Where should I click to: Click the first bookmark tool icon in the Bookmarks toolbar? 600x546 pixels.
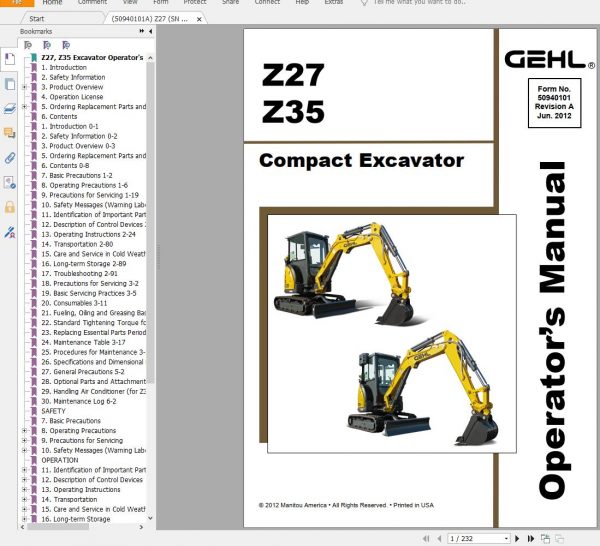click(x=28, y=45)
